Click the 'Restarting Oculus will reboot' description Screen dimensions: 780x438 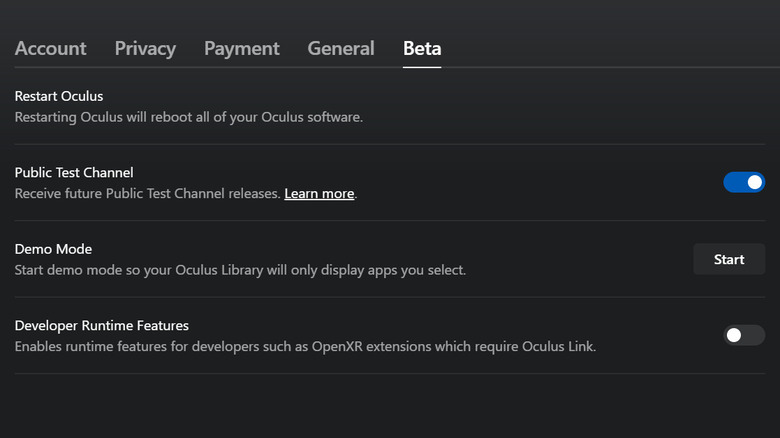tap(188, 117)
